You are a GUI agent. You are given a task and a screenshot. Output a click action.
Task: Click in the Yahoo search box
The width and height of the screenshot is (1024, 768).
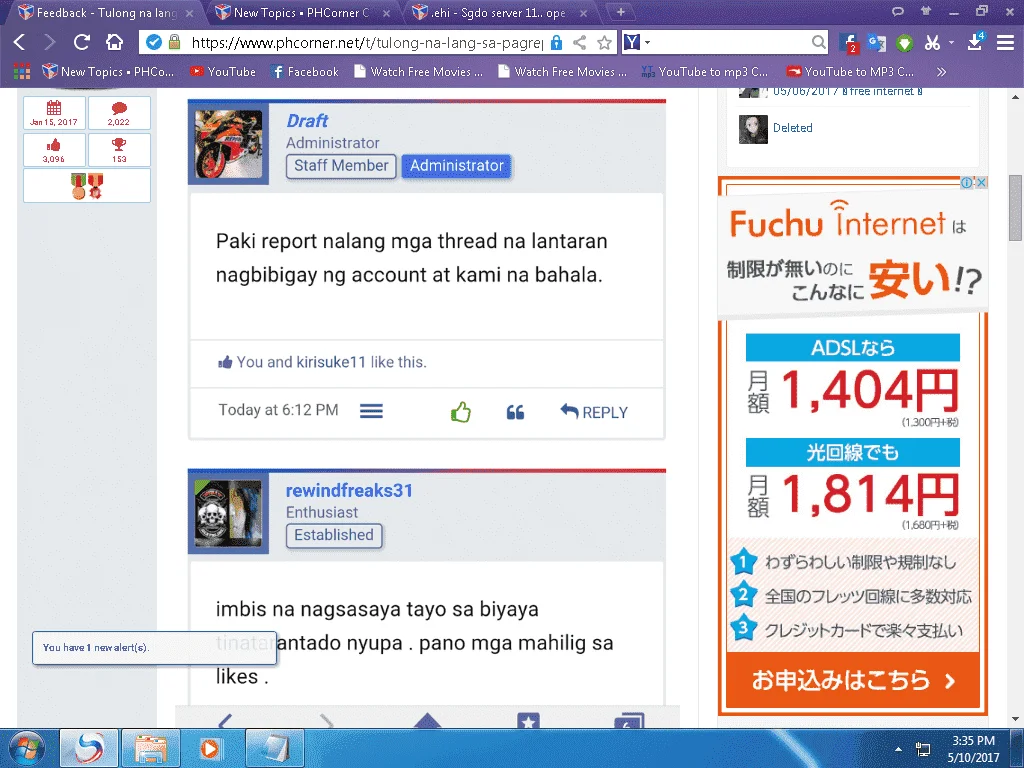pos(731,43)
